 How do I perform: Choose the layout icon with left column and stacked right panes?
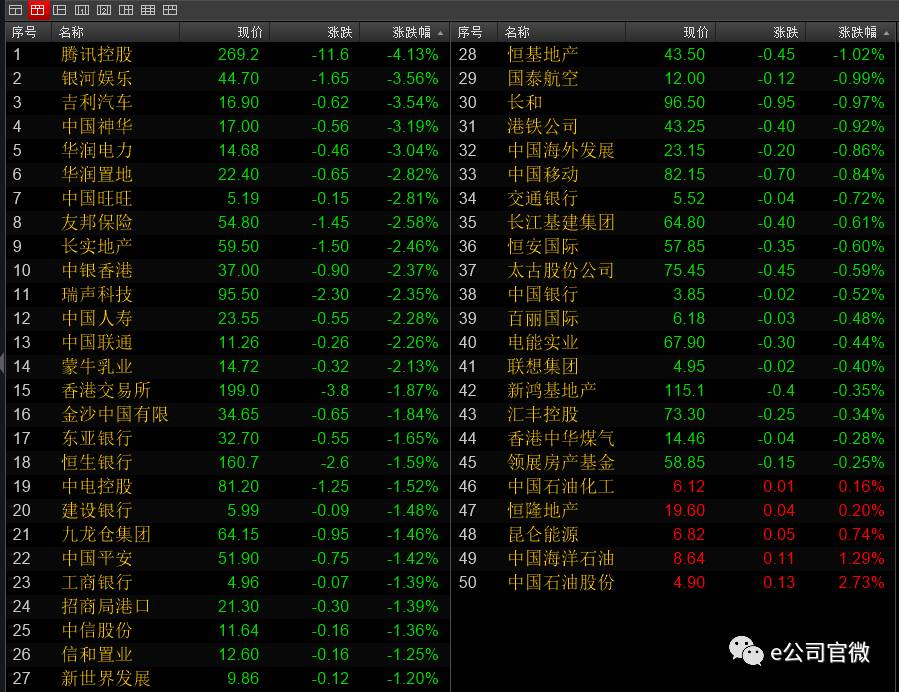[60, 10]
